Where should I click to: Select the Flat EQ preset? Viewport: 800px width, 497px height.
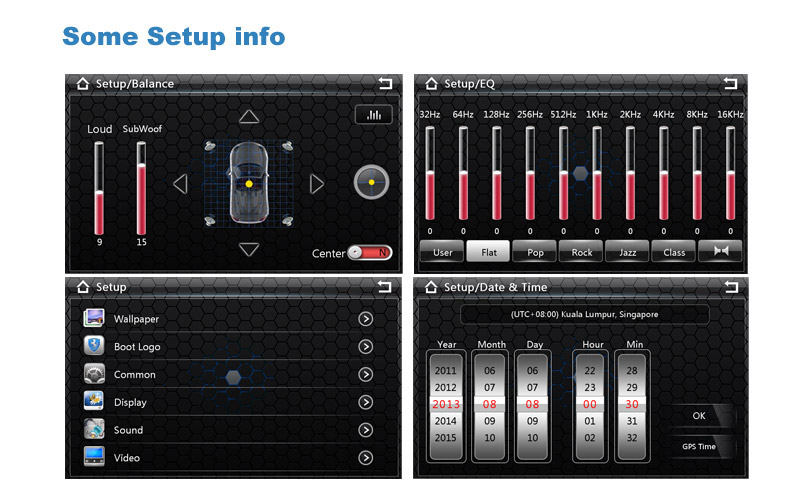tap(489, 252)
